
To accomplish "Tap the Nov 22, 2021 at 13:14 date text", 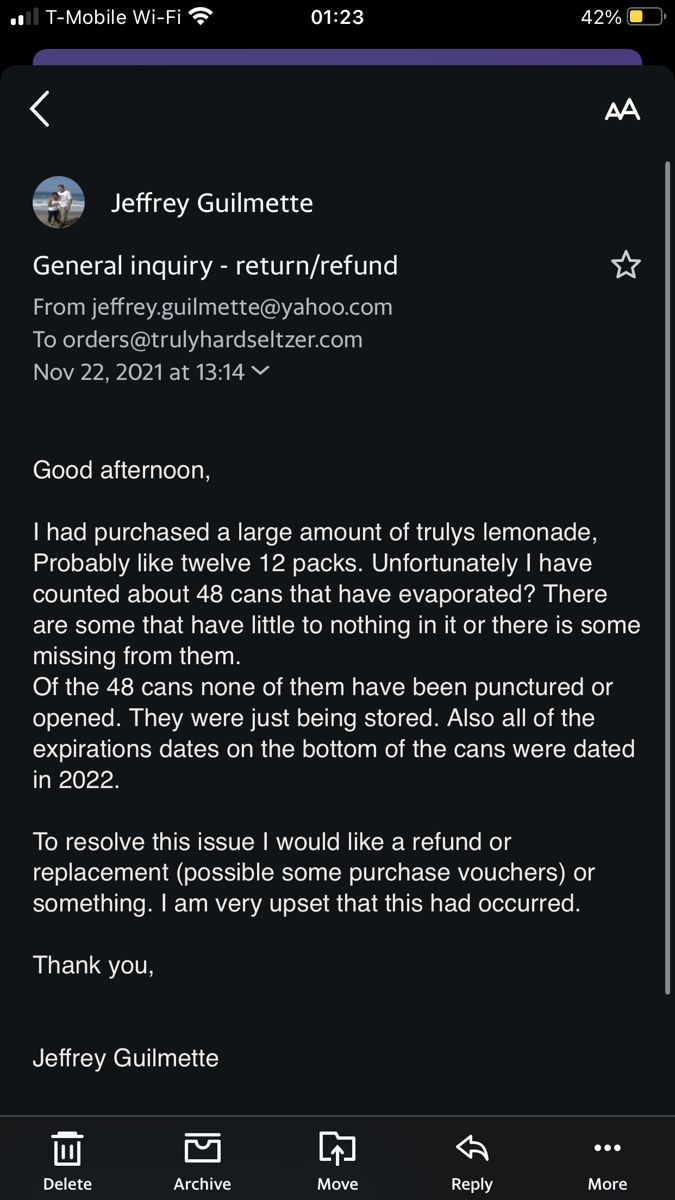I will [x=138, y=371].
